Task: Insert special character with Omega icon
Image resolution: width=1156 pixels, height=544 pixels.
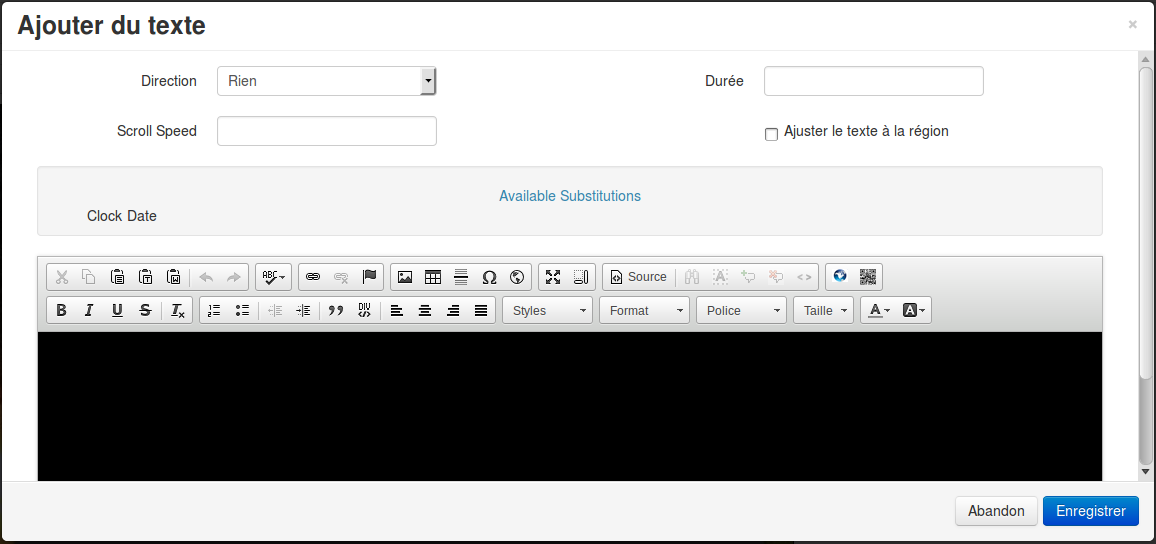Action: click(x=489, y=277)
